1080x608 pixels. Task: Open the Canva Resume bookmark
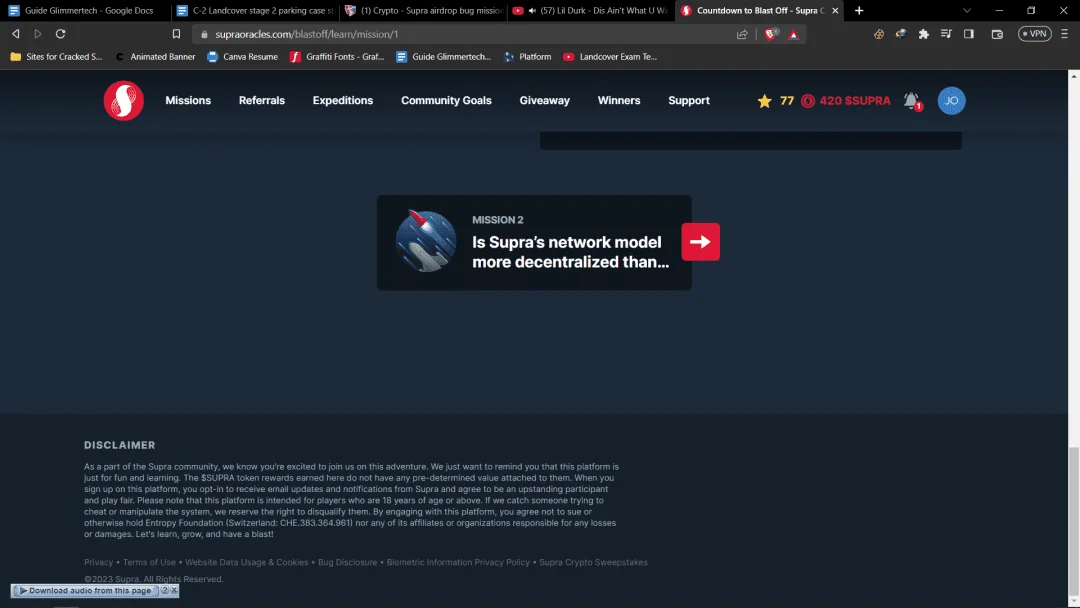242,56
